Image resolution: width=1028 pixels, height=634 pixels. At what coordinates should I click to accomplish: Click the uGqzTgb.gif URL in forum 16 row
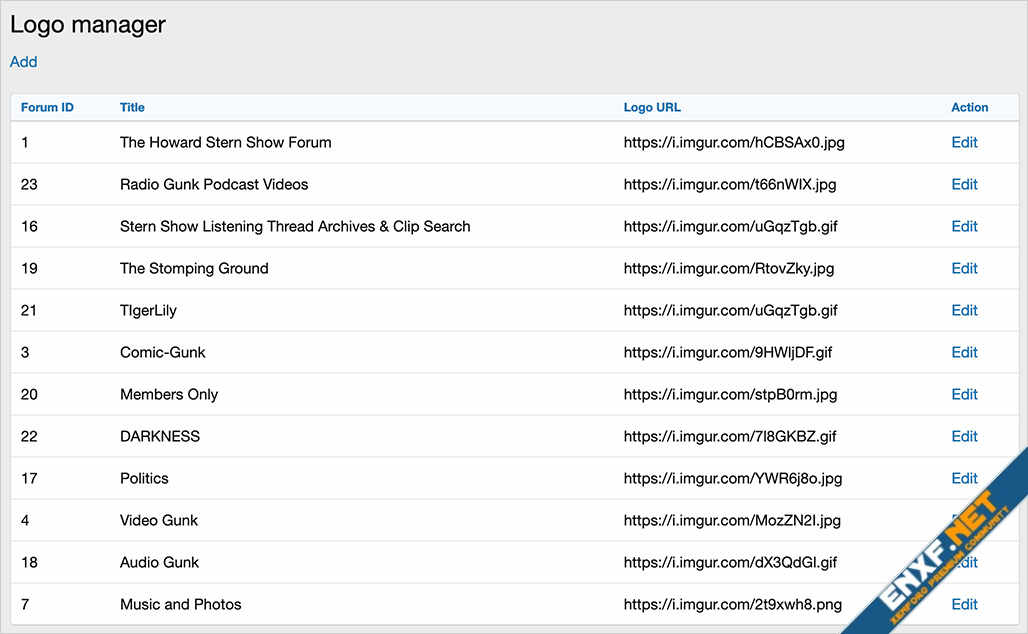[730, 226]
